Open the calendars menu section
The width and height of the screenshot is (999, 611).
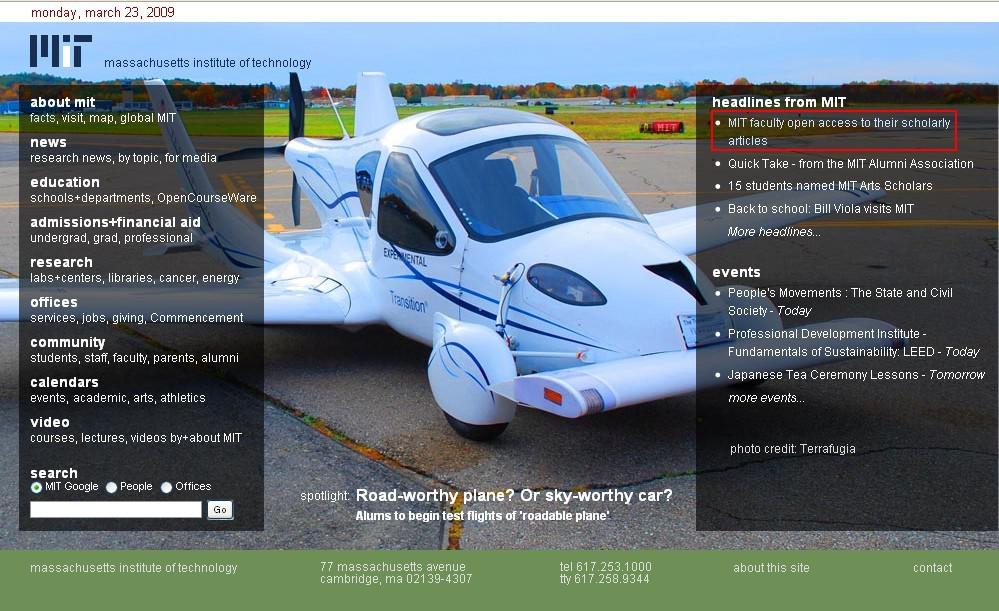coord(64,382)
